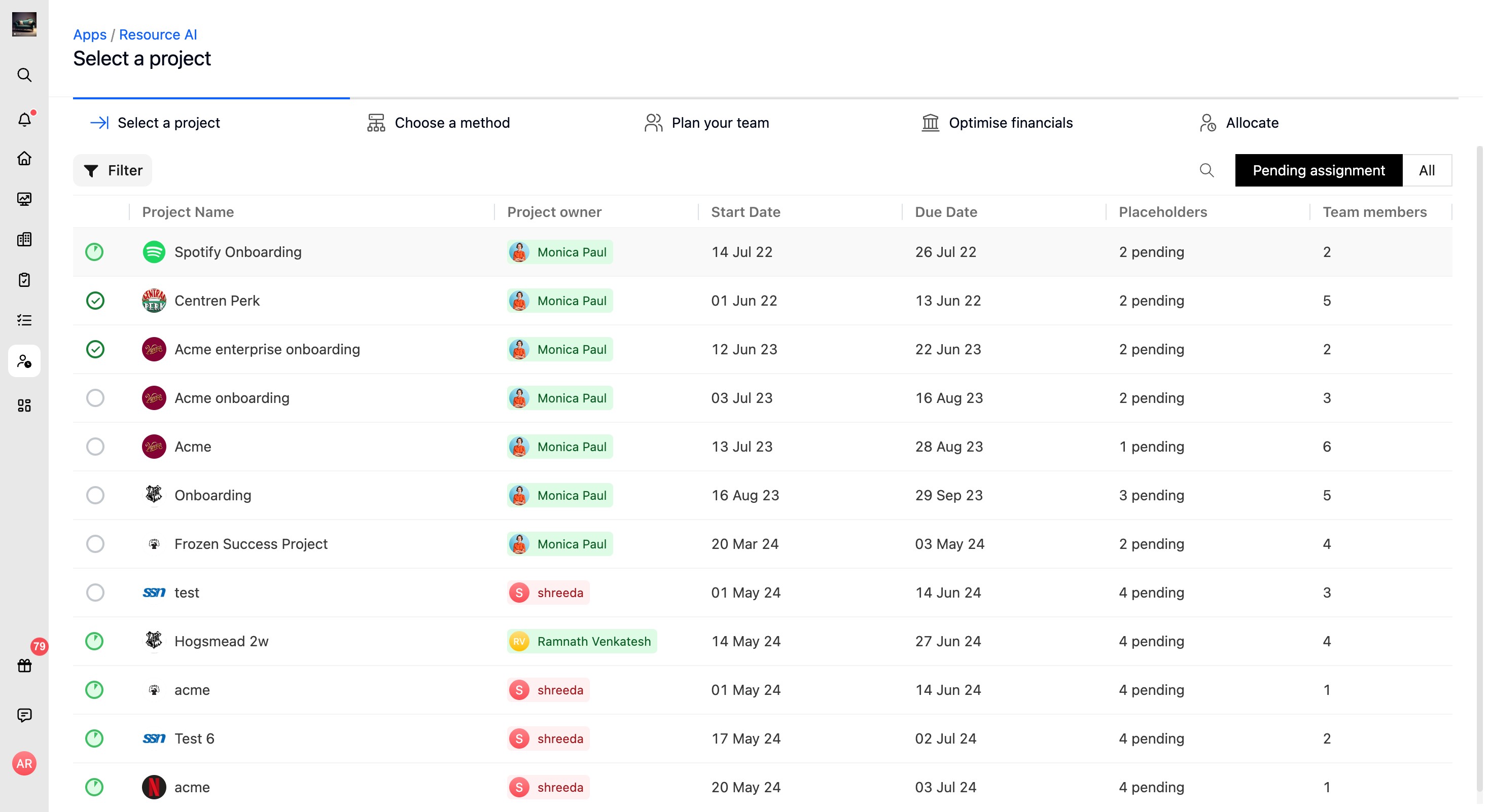Open resource management person icon in sidebar
This screenshot has width=1491, height=812.
click(24, 361)
